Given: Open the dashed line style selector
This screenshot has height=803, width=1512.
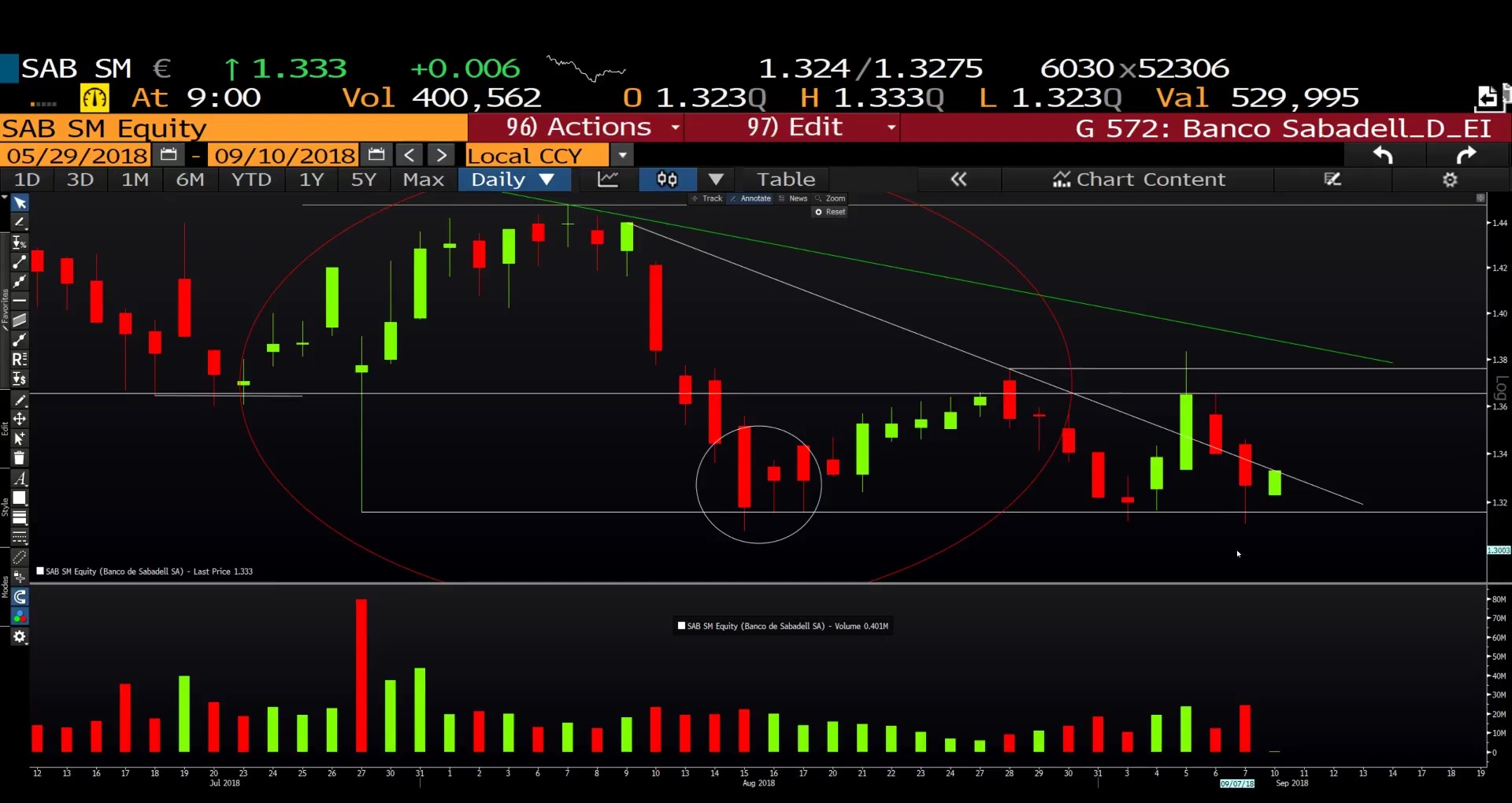Looking at the screenshot, I should click(20, 538).
